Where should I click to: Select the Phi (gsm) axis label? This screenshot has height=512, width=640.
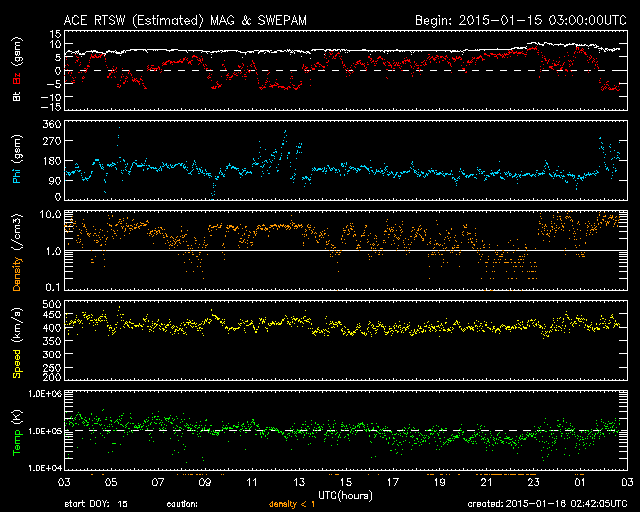17,160
